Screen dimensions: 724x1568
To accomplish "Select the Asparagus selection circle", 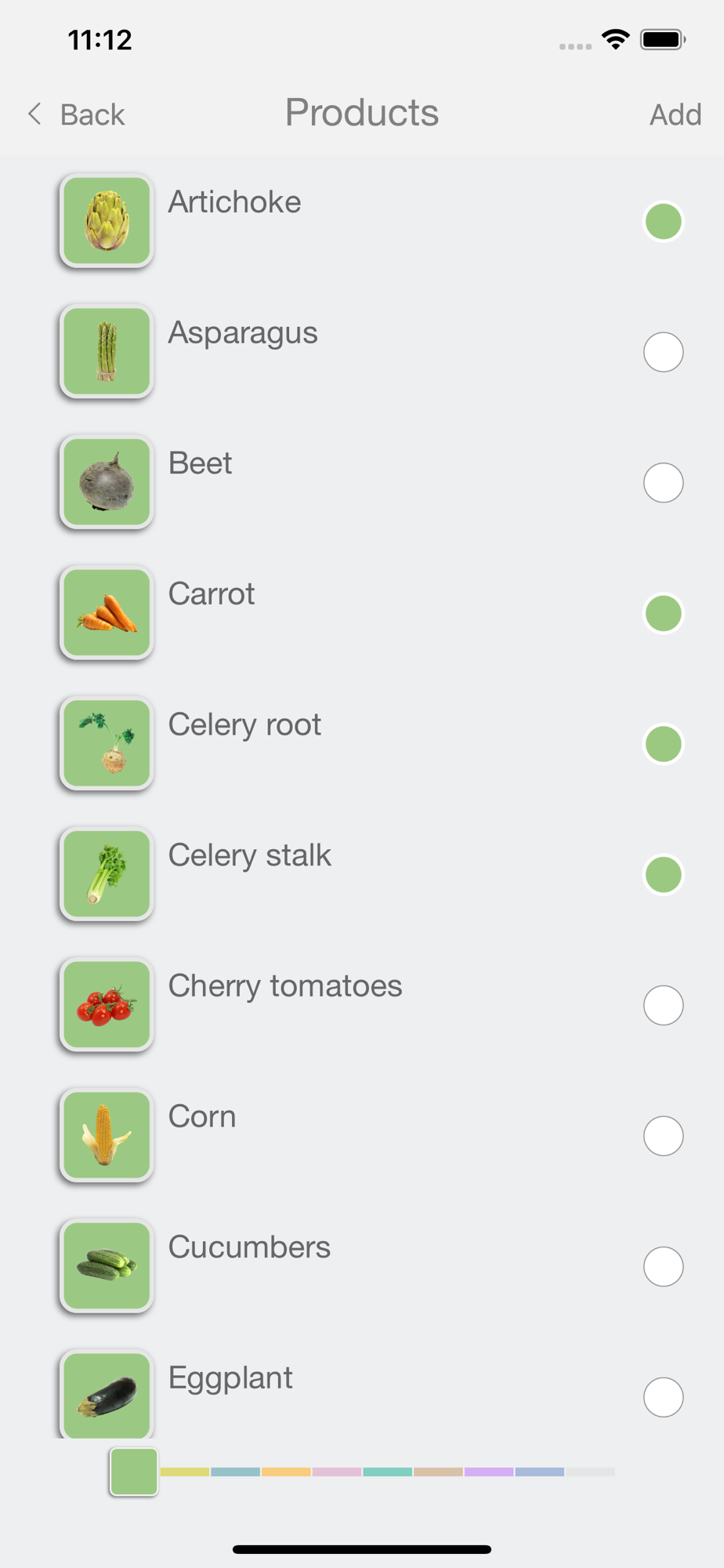I will [663, 352].
